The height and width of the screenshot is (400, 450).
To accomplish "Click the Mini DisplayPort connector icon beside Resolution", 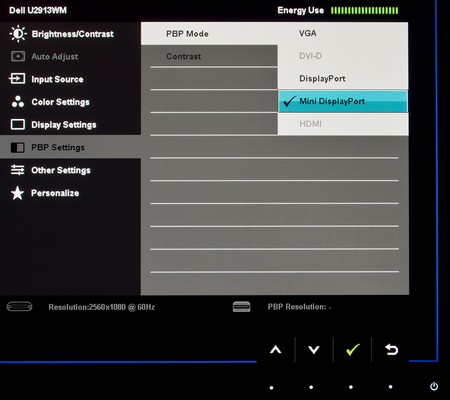I will point(20,307).
